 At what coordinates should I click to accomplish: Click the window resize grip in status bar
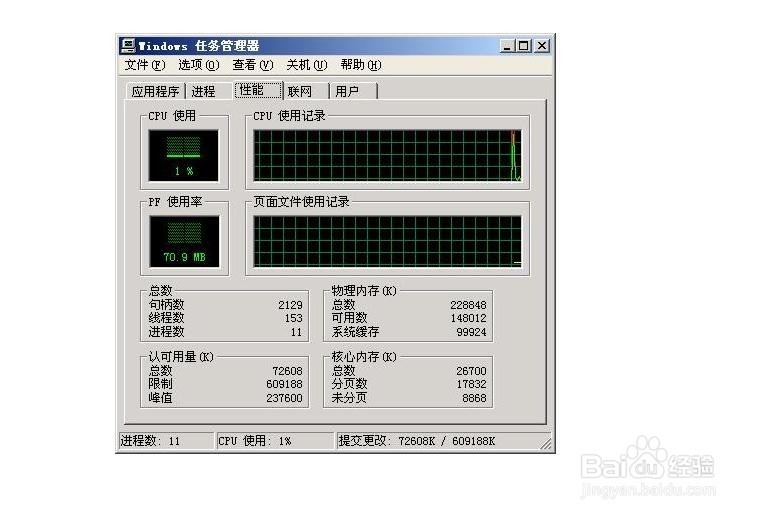(x=546, y=444)
